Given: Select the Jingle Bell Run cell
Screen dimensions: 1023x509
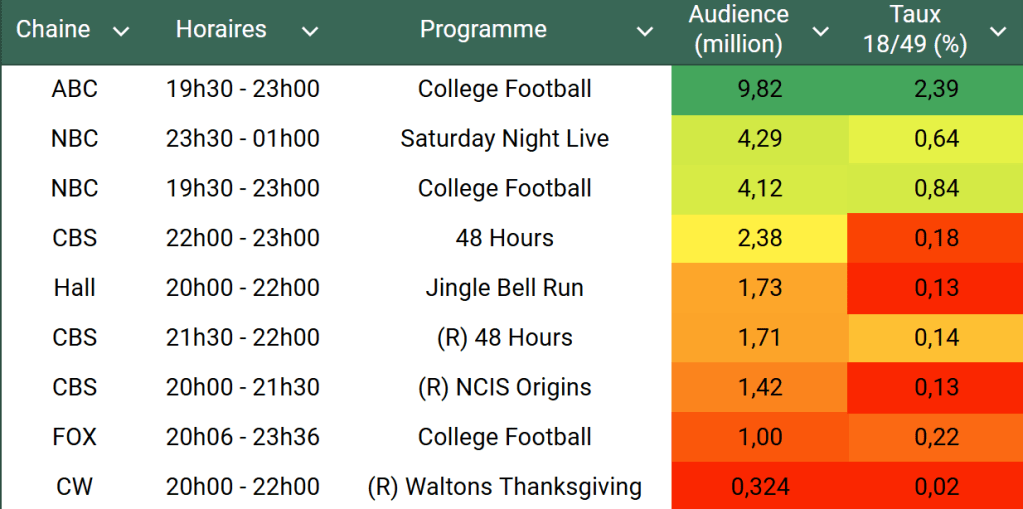Looking at the screenshot, I should (504, 288).
